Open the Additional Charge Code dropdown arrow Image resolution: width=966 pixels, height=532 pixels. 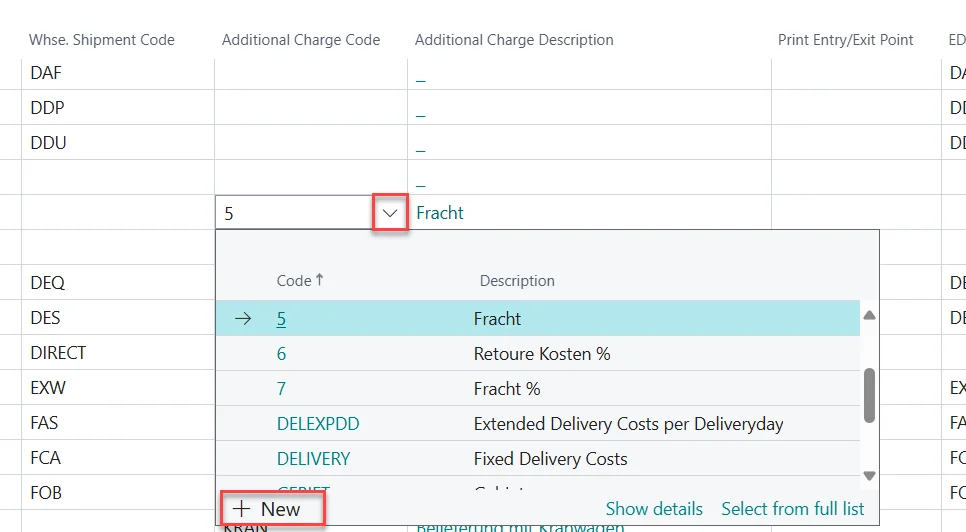pyautogui.click(x=390, y=213)
